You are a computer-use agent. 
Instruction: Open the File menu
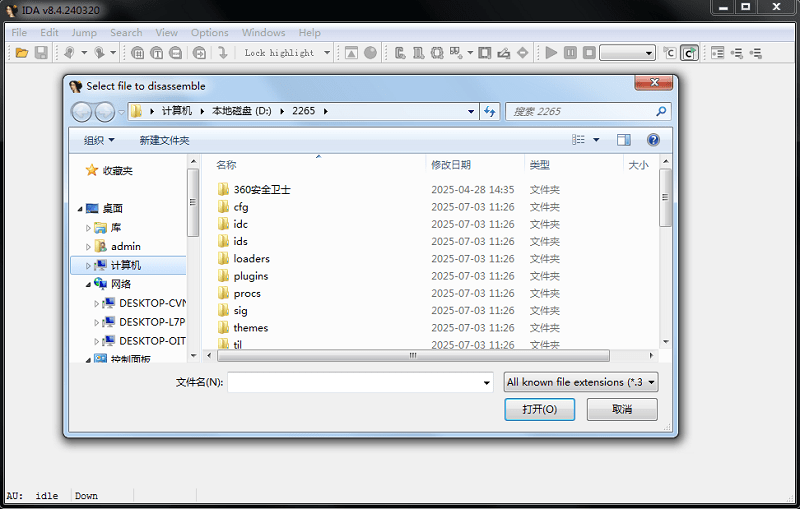[x=19, y=33]
